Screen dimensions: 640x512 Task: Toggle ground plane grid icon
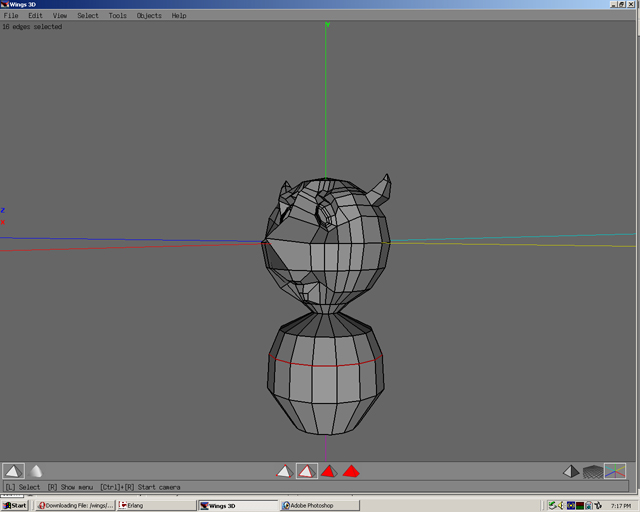pyautogui.click(x=593, y=472)
